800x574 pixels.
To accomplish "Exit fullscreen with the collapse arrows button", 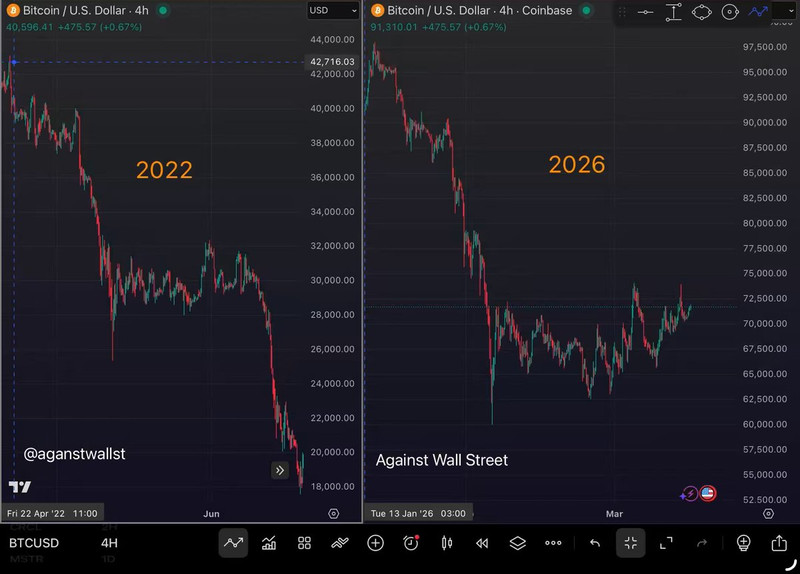I will click(x=631, y=543).
